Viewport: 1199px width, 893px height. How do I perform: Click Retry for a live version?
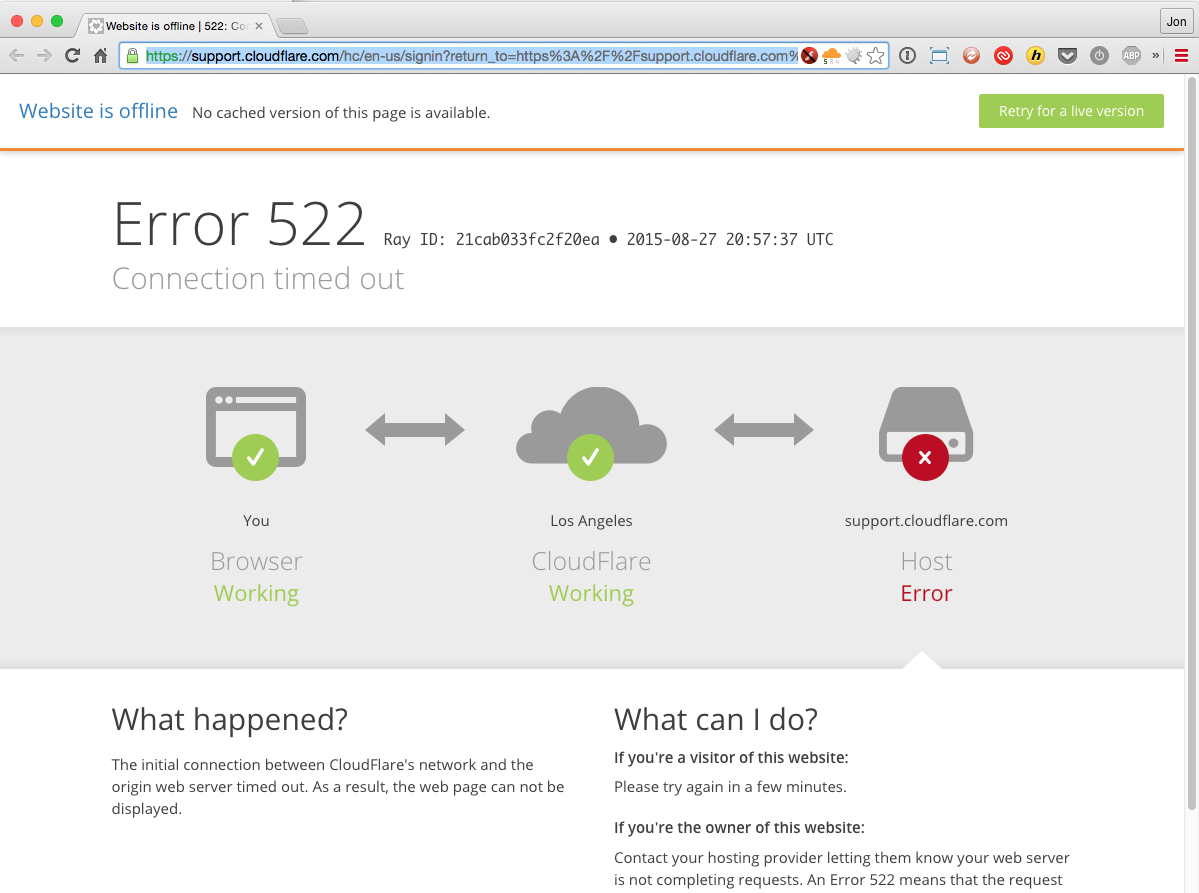click(1071, 111)
